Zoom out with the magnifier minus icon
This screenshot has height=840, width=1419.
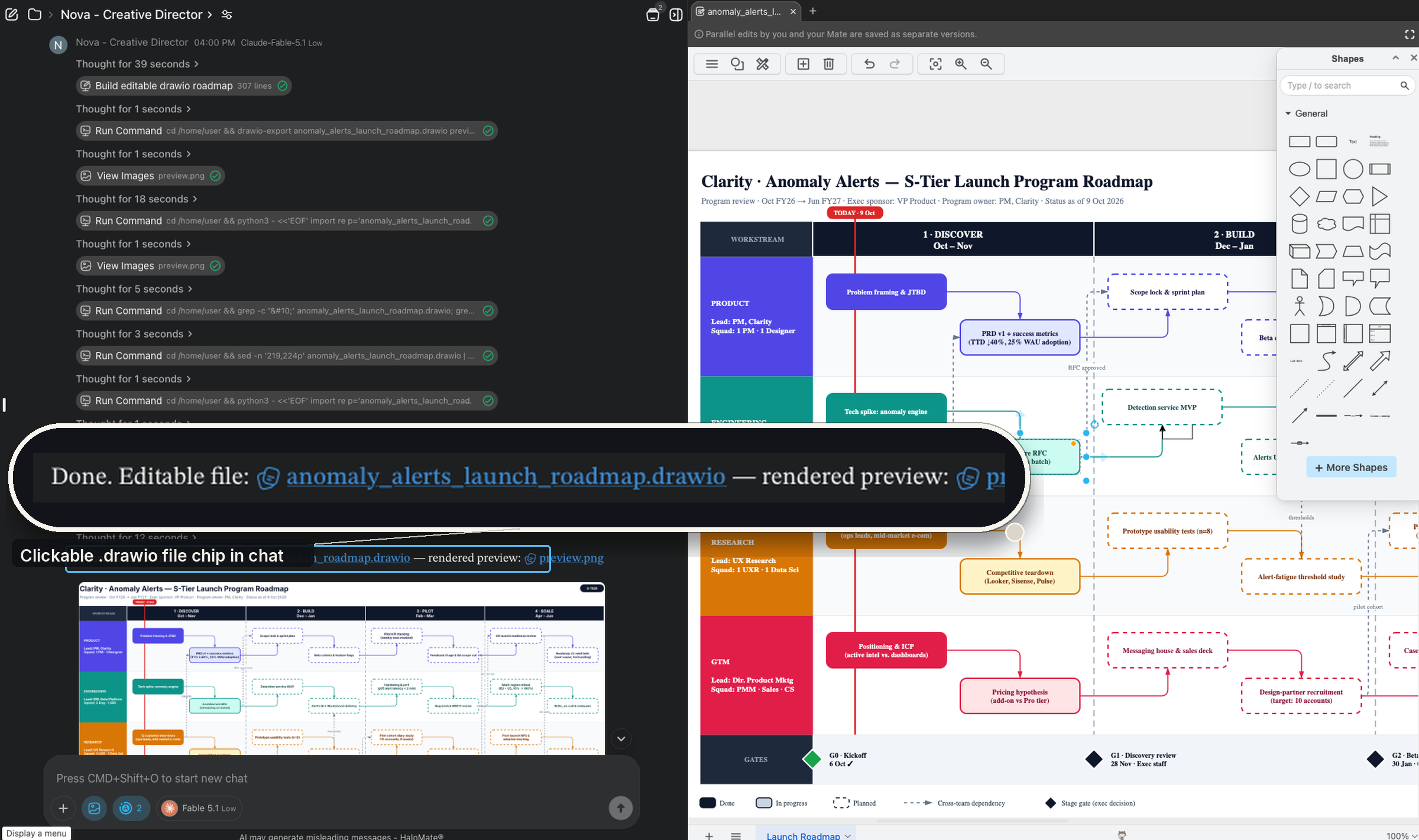tap(986, 64)
